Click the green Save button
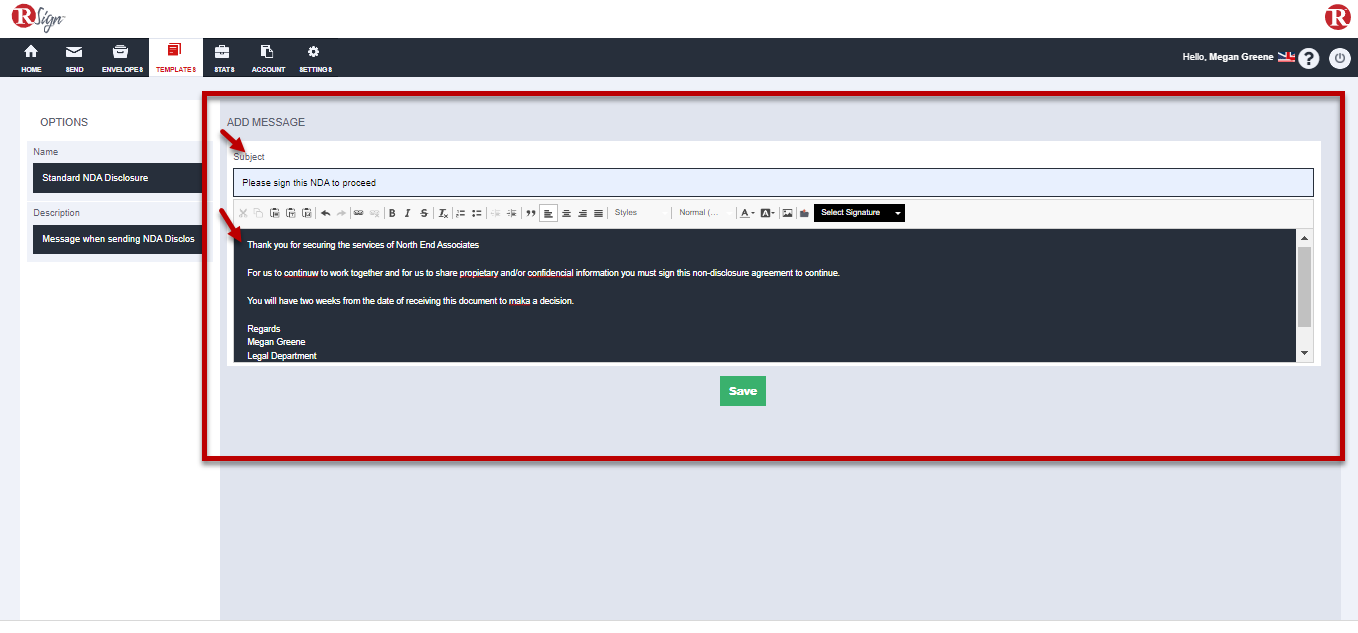 [742, 391]
